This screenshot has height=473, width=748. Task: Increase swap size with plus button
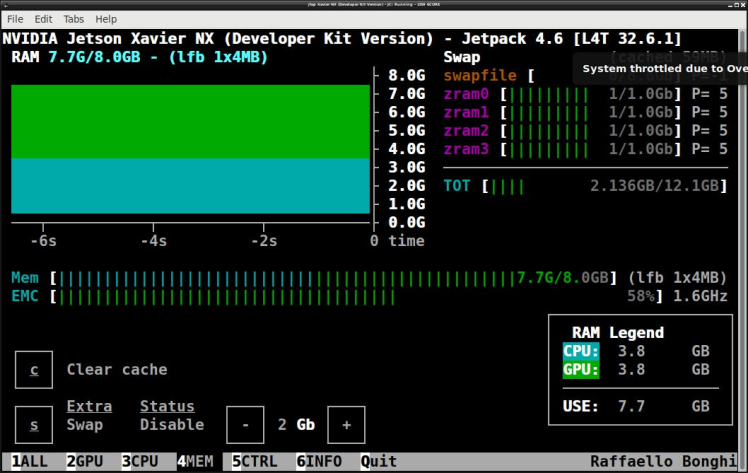pyautogui.click(x=346, y=424)
